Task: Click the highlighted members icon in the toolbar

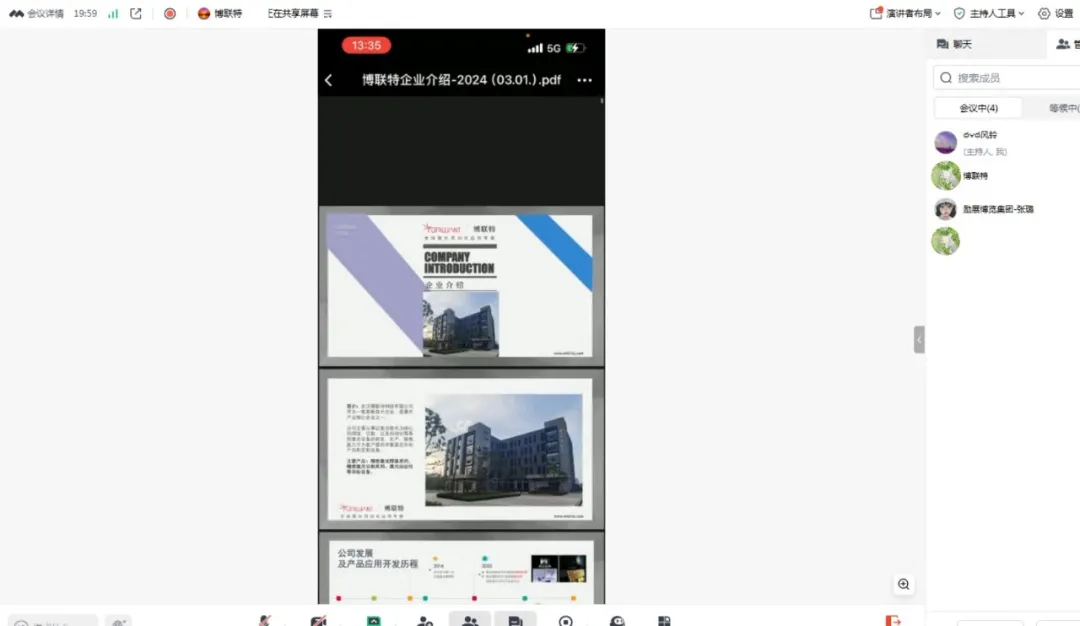Action: pos(470,619)
